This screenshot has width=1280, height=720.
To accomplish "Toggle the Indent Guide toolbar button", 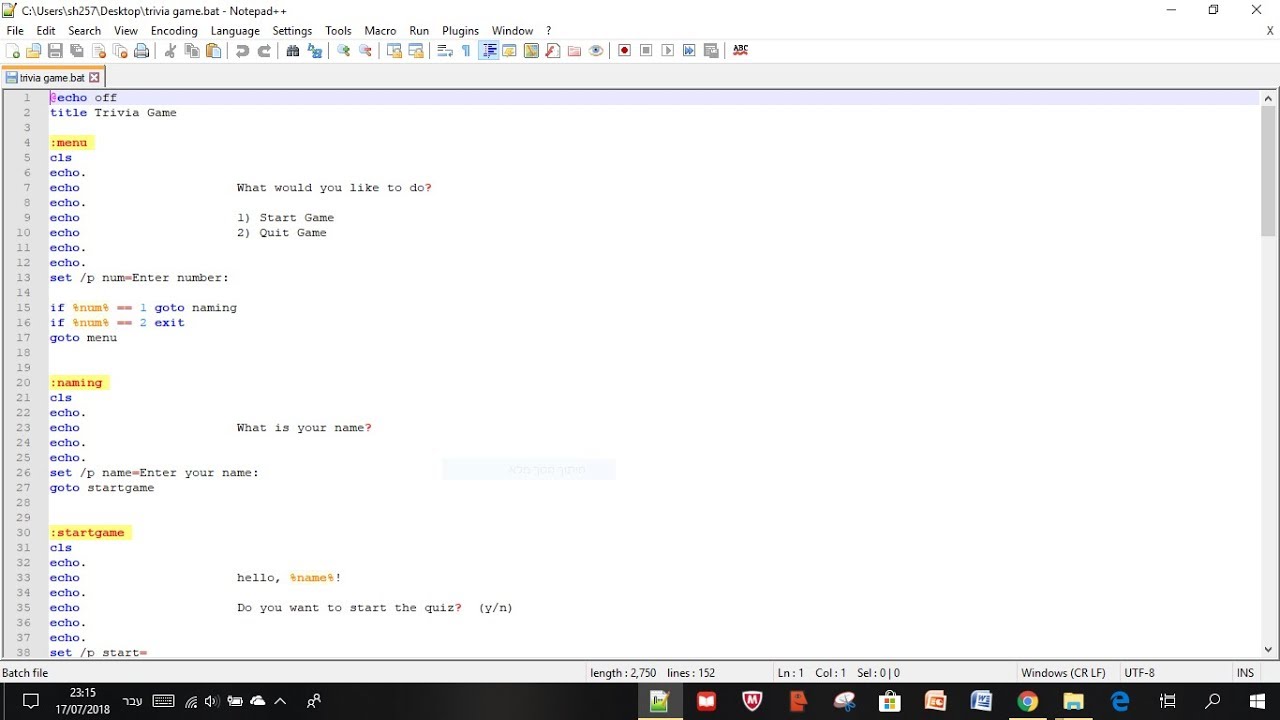I will coord(489,51).
